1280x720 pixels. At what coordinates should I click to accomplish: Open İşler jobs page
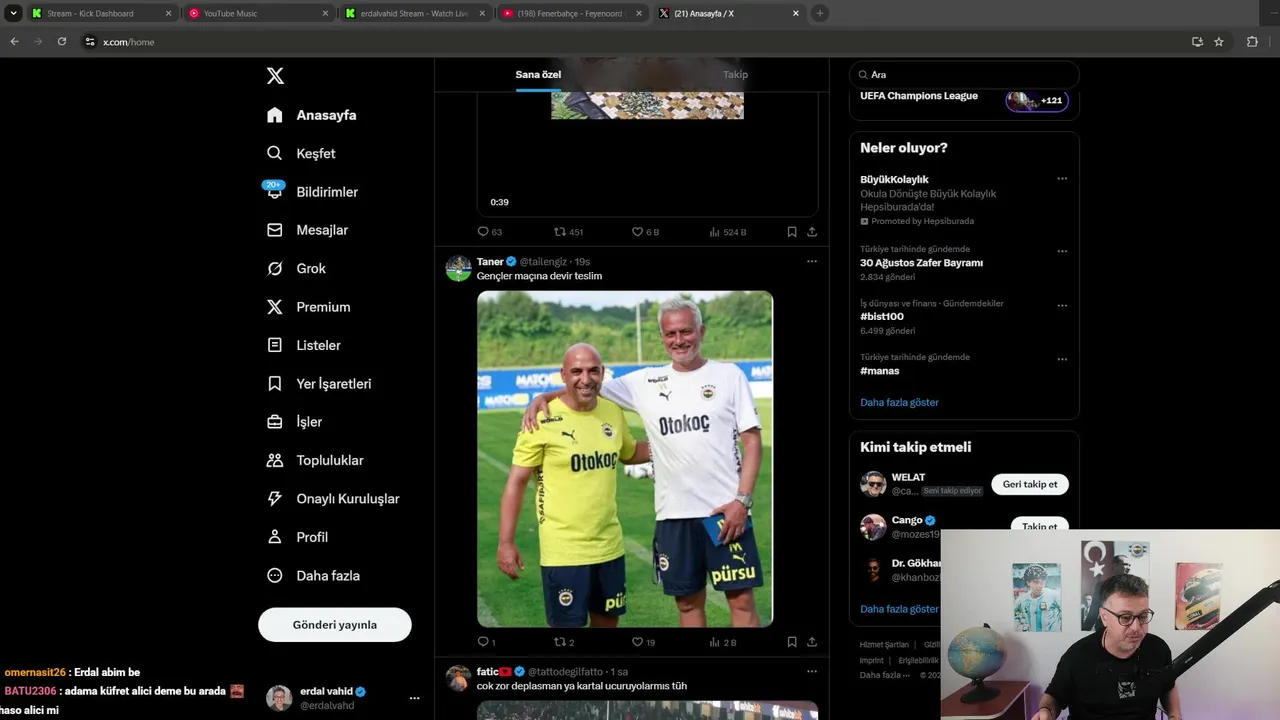click(294, 422)
